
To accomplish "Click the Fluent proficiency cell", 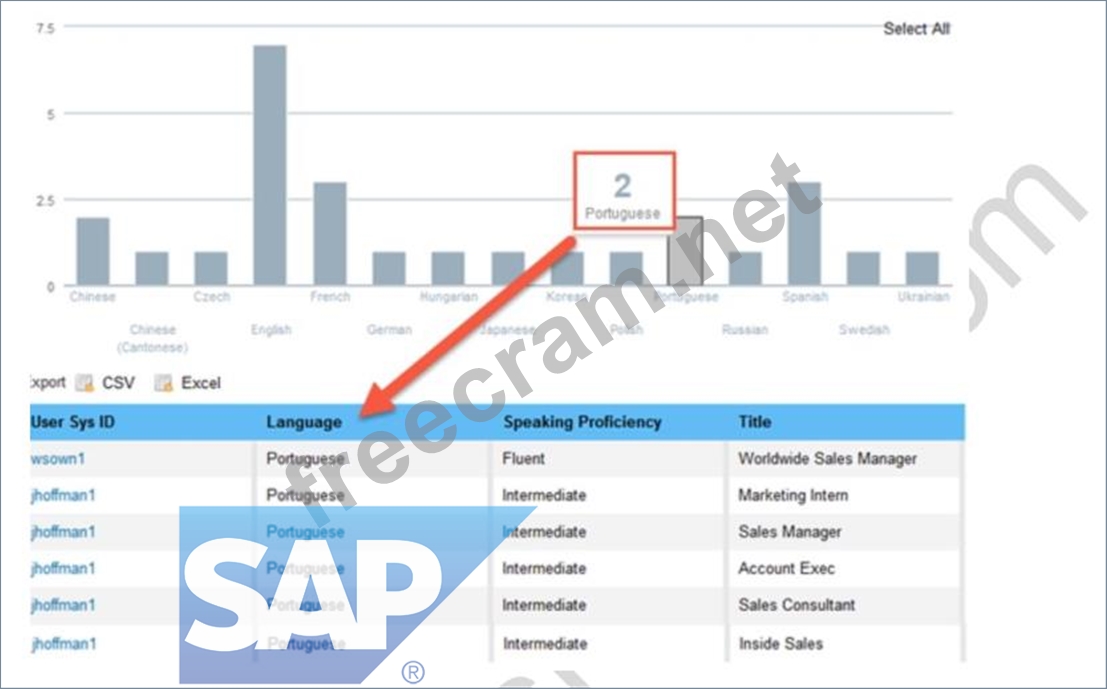I will [524, 459].
